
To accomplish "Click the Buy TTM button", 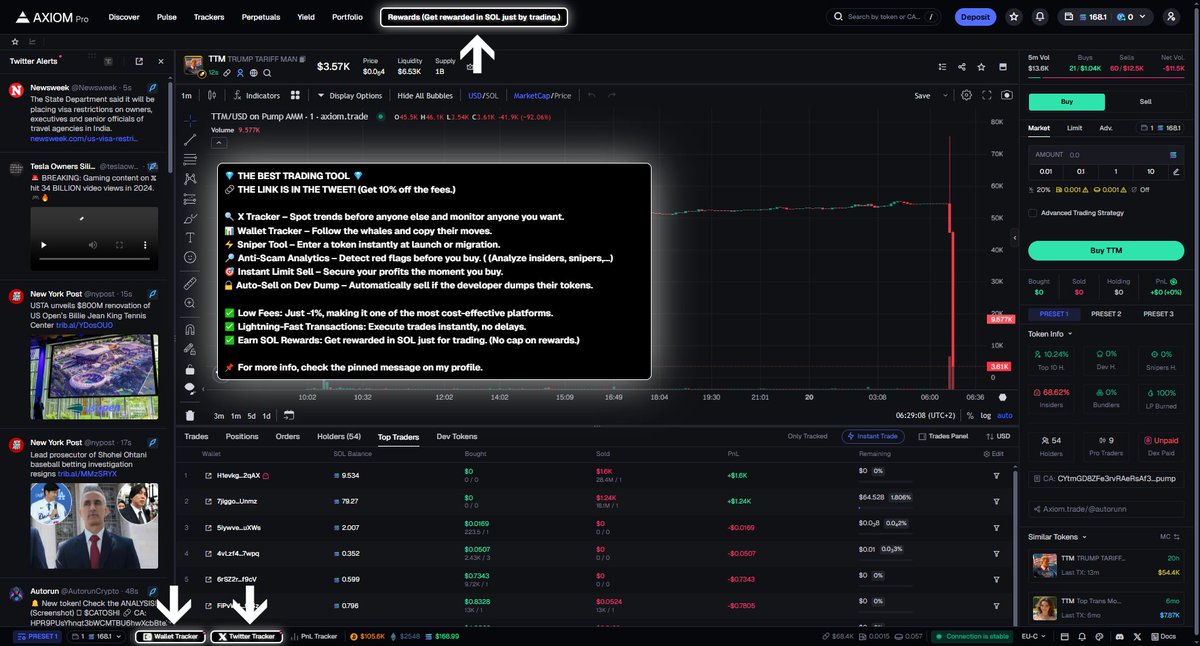I will pos(1105,250).
